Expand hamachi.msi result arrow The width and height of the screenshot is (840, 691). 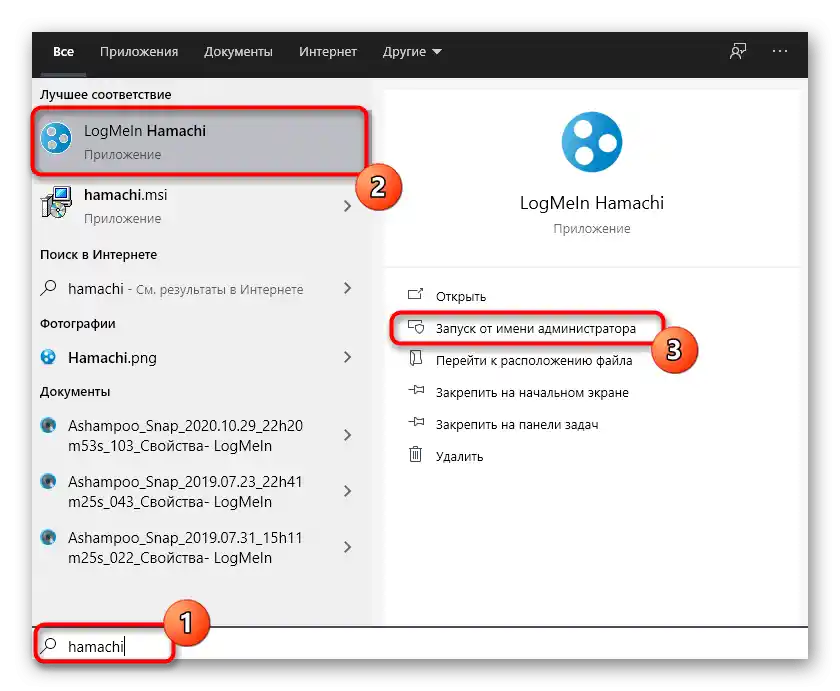(347, 205)
